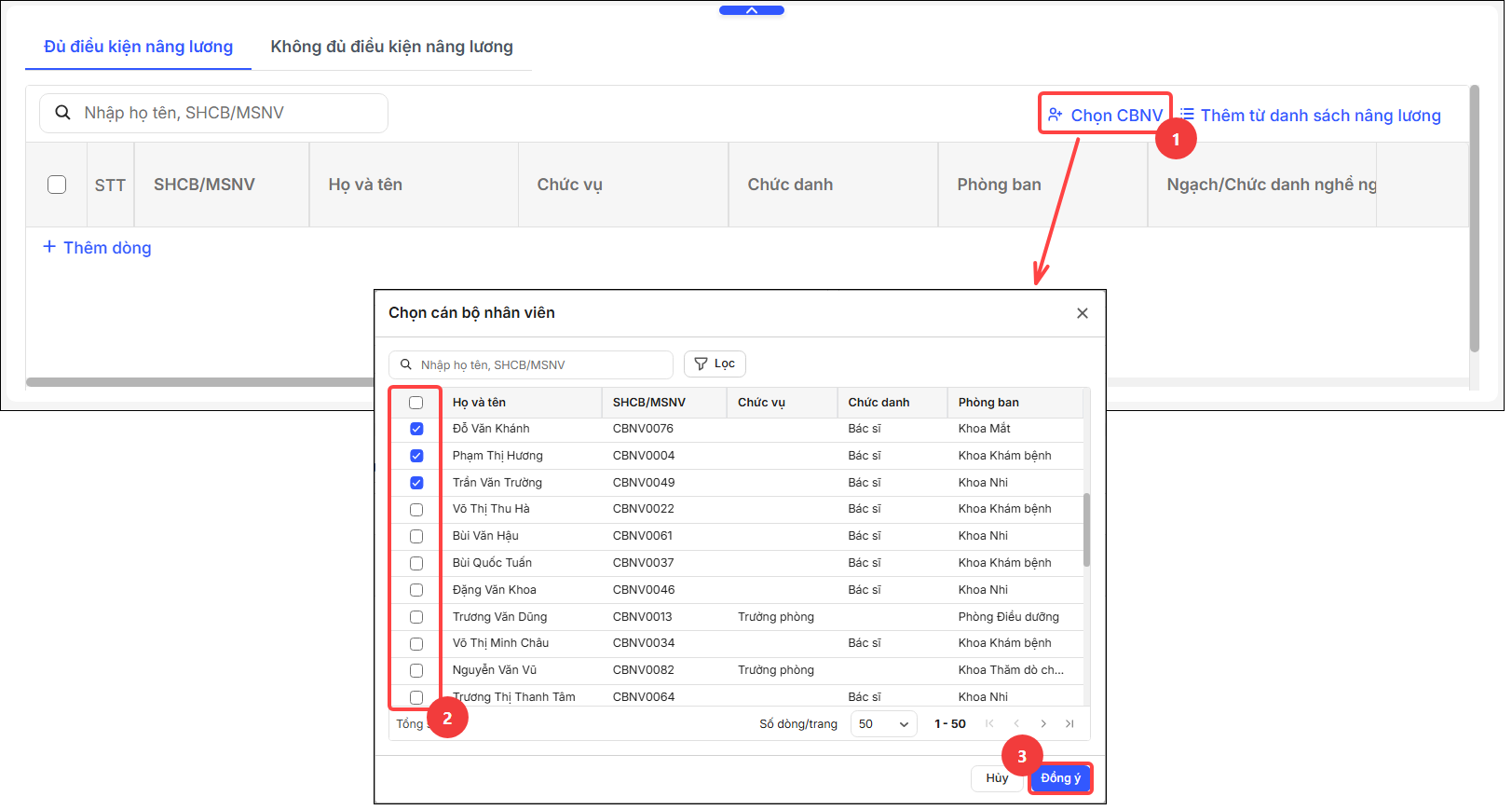
Task: Click code CBNV0022
Action: tap(644, 509)
